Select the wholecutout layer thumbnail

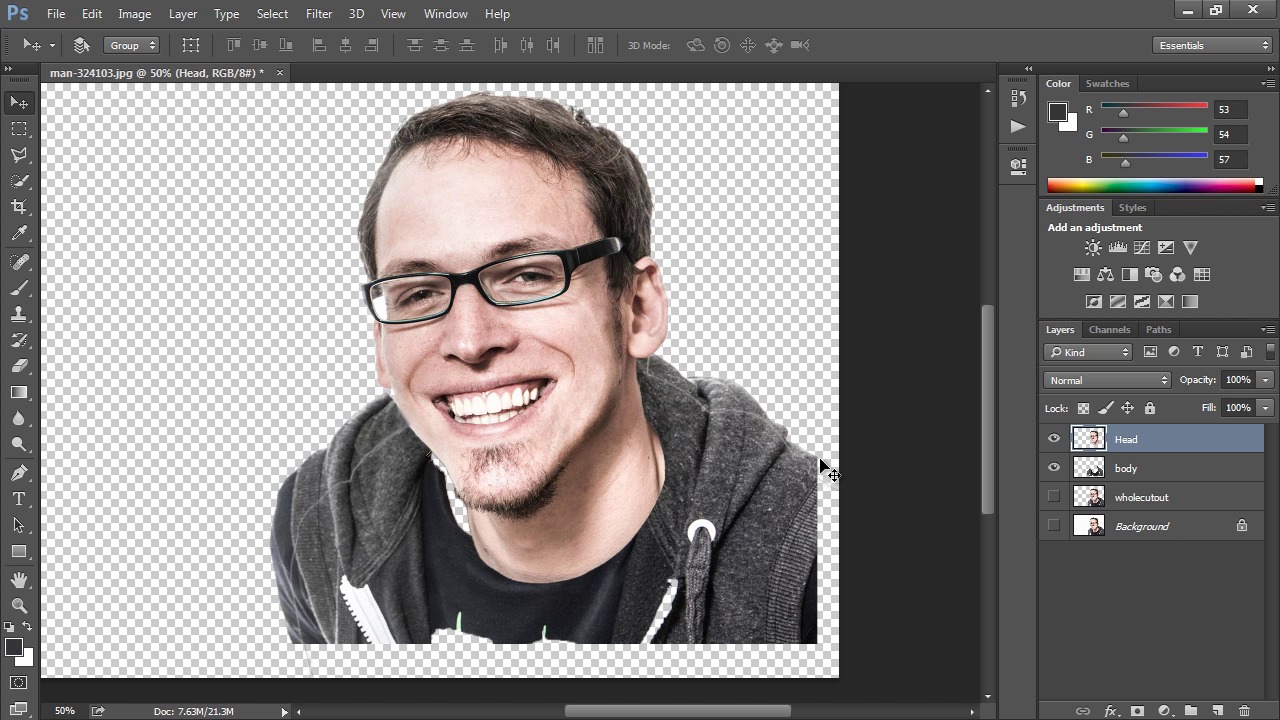(1088, 497)
